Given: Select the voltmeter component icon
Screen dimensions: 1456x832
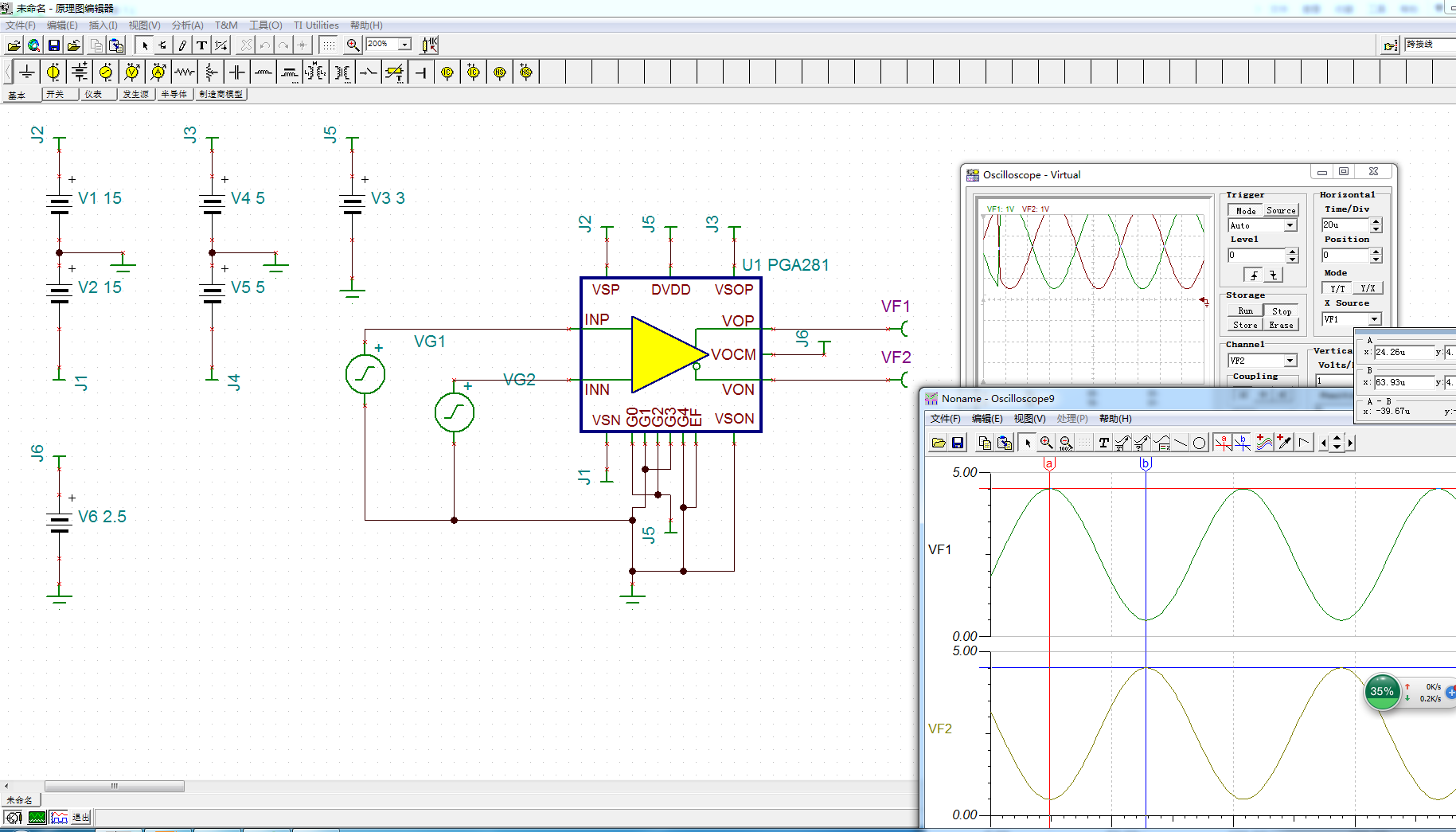Looking at the screenshot, I should (x=132, y=72).
